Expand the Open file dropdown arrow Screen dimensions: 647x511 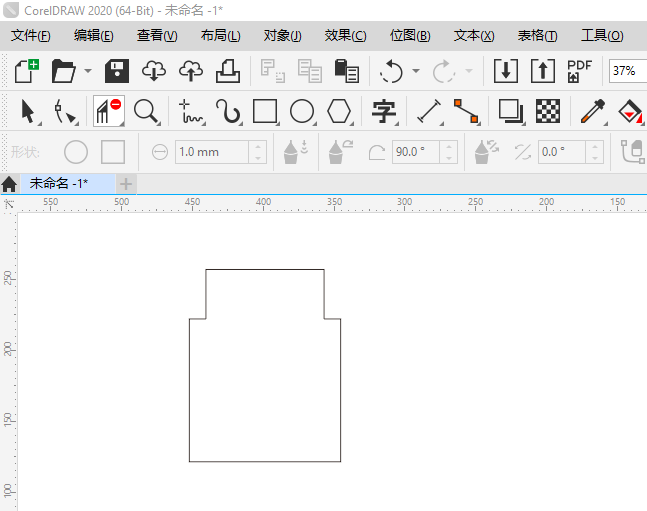(x=88, y=71)
